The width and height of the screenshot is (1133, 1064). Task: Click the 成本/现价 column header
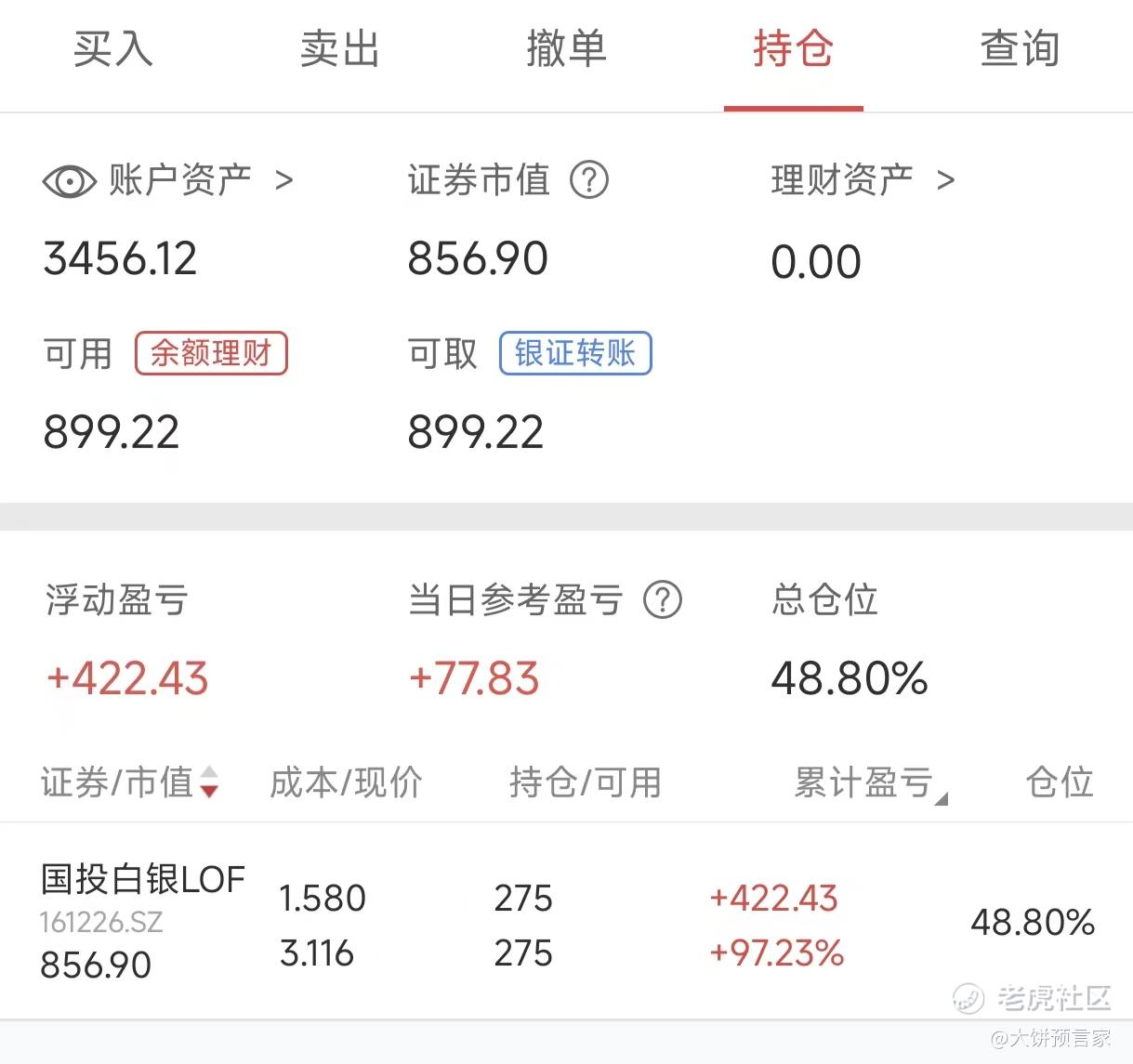(x=346, y=782)
